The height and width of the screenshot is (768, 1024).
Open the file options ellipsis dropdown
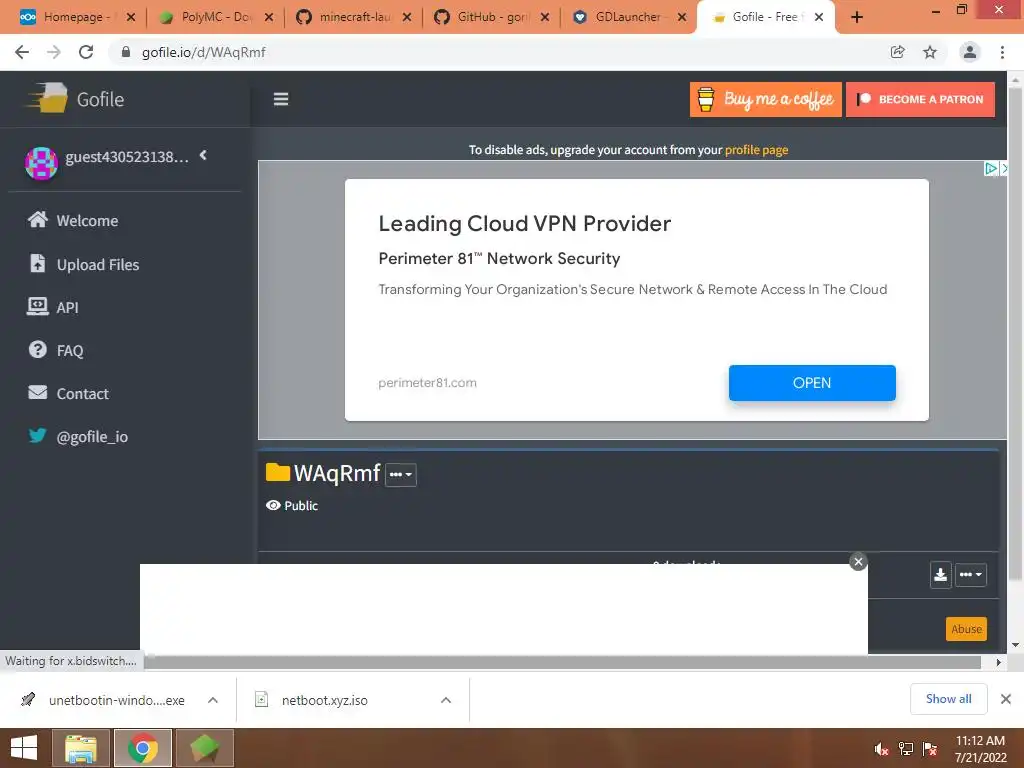(x=970, y=575)
